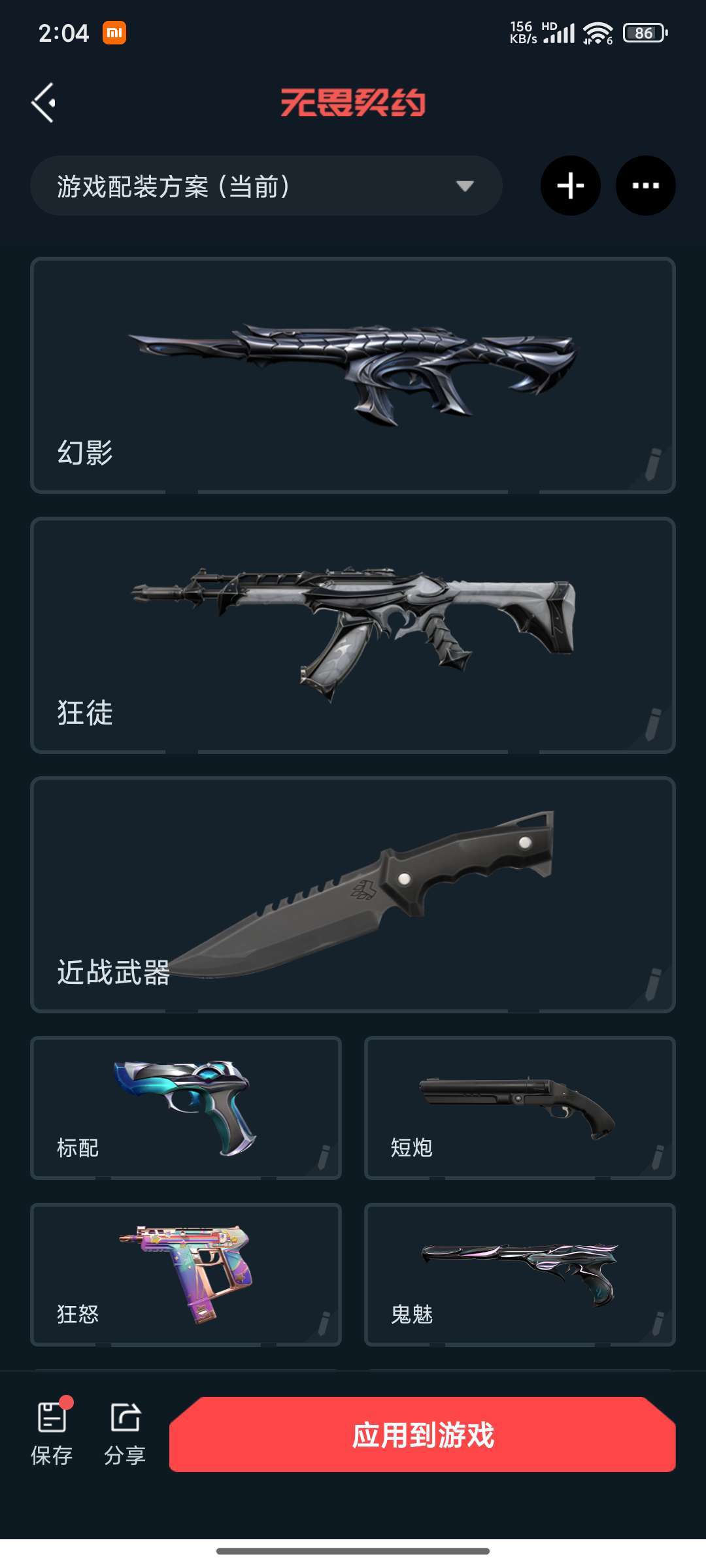Edit the 标配 pistol pencil icon
The height and width of the screenshot is (1568, 706).
[324, 1157]
